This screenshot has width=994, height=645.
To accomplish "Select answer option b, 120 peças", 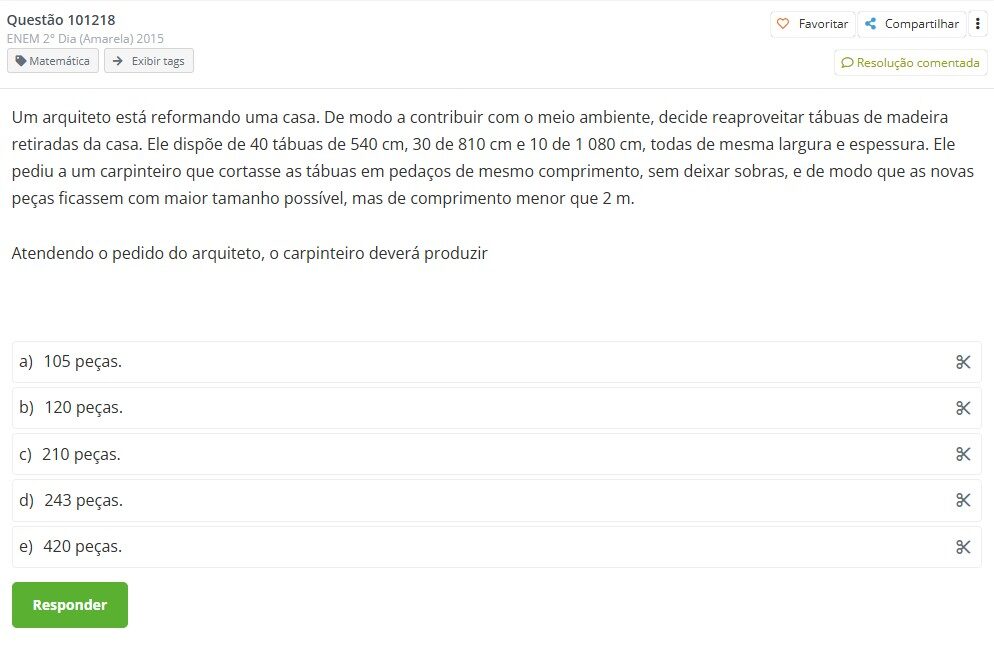I will tap(82, 408).
